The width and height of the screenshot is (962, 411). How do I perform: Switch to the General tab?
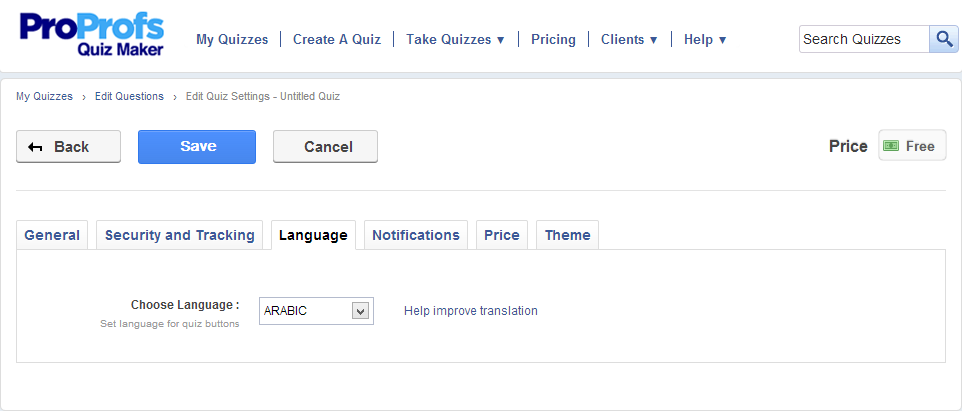pos(52,235)
